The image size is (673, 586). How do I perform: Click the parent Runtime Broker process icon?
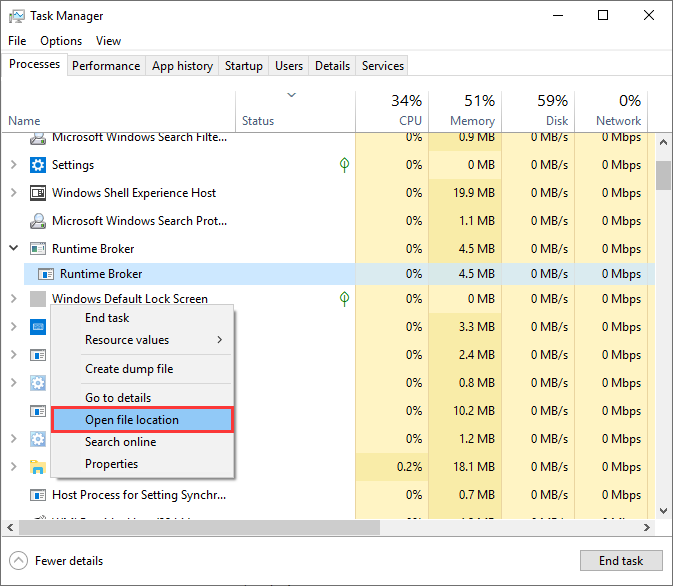38,249
